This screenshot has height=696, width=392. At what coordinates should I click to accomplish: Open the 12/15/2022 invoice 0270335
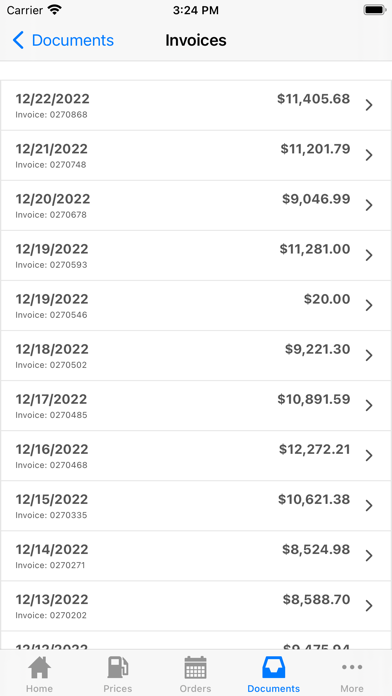coord(196,506)
